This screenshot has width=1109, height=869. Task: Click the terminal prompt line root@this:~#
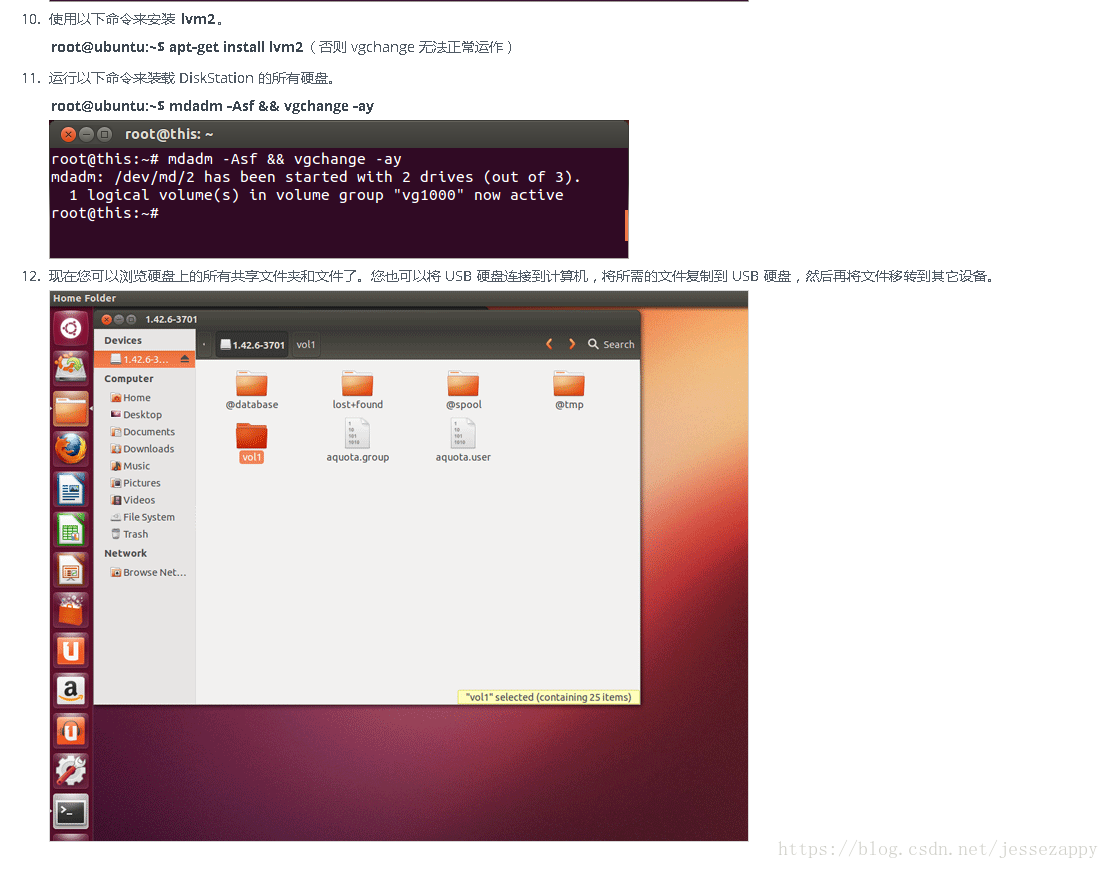click(105, 213)
